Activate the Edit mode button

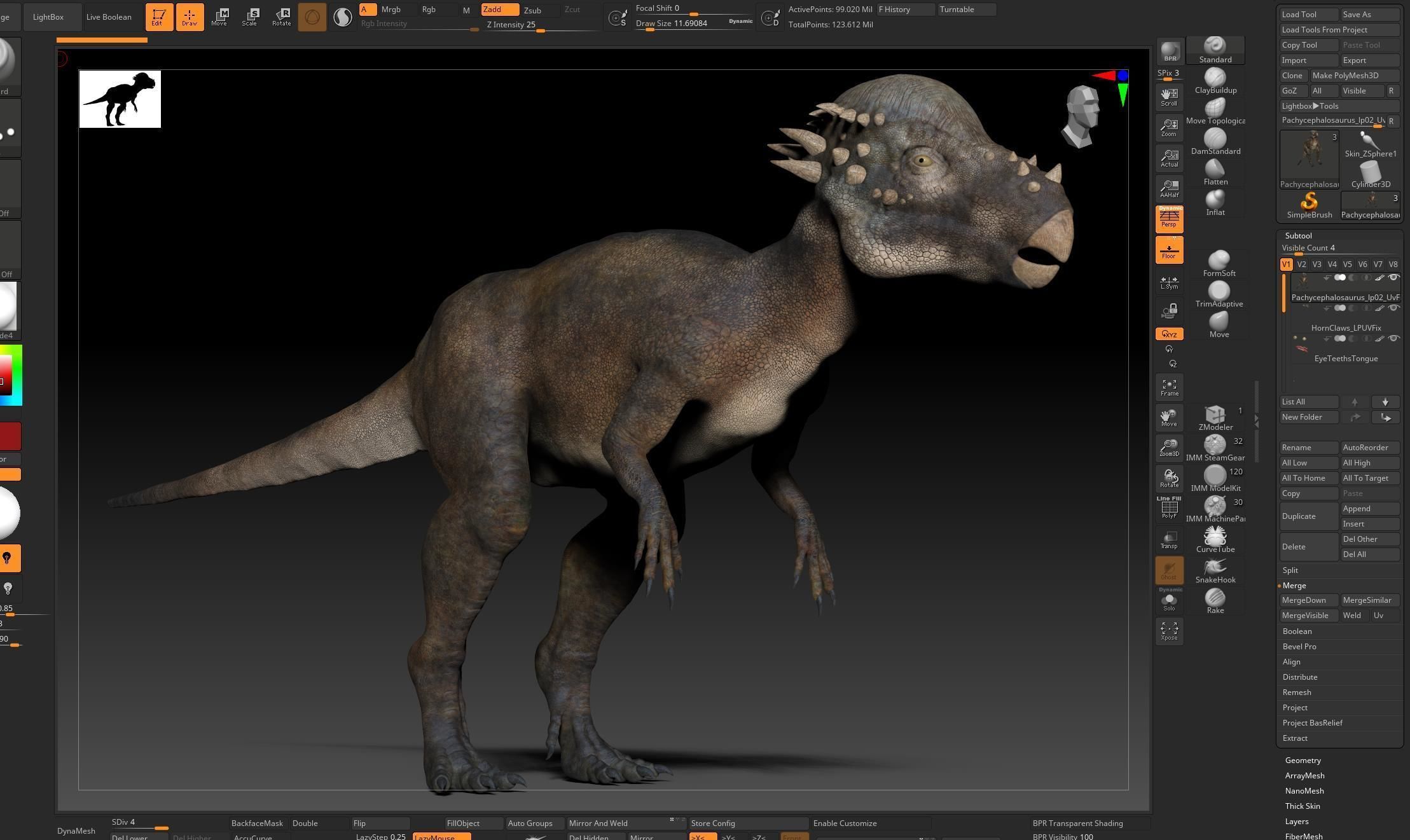pyautogui.click(x=158, y=17)
